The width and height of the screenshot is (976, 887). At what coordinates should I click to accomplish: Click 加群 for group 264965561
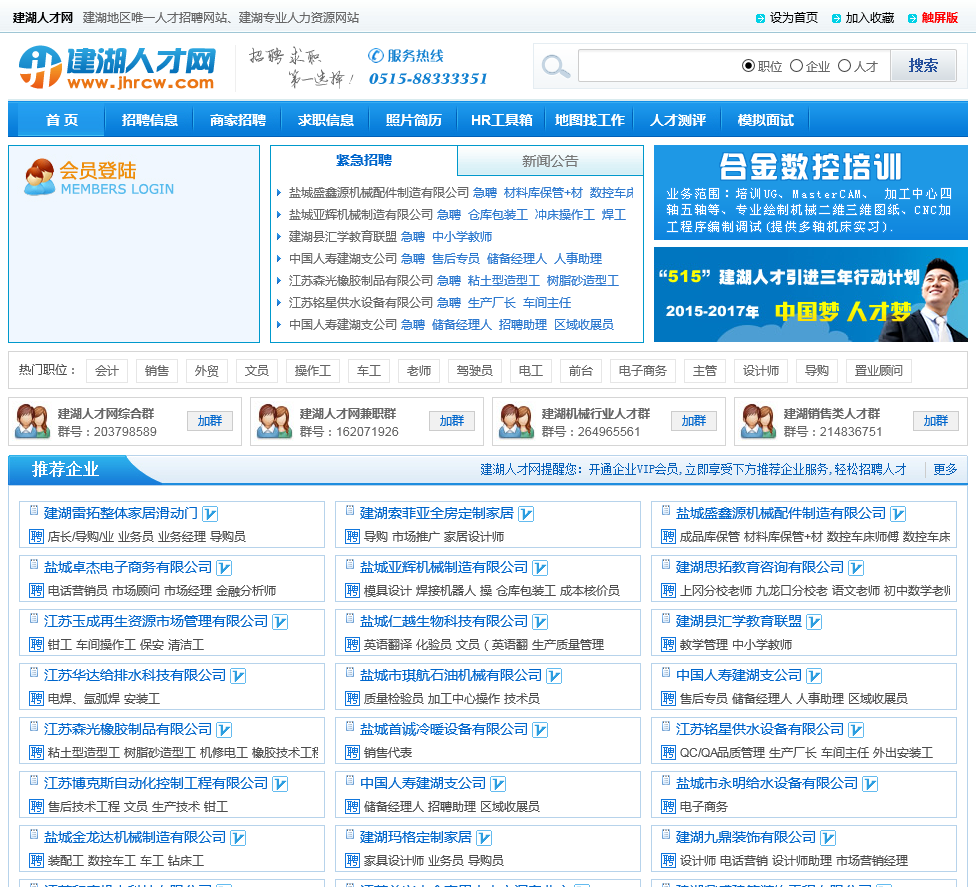coord(694,421)
